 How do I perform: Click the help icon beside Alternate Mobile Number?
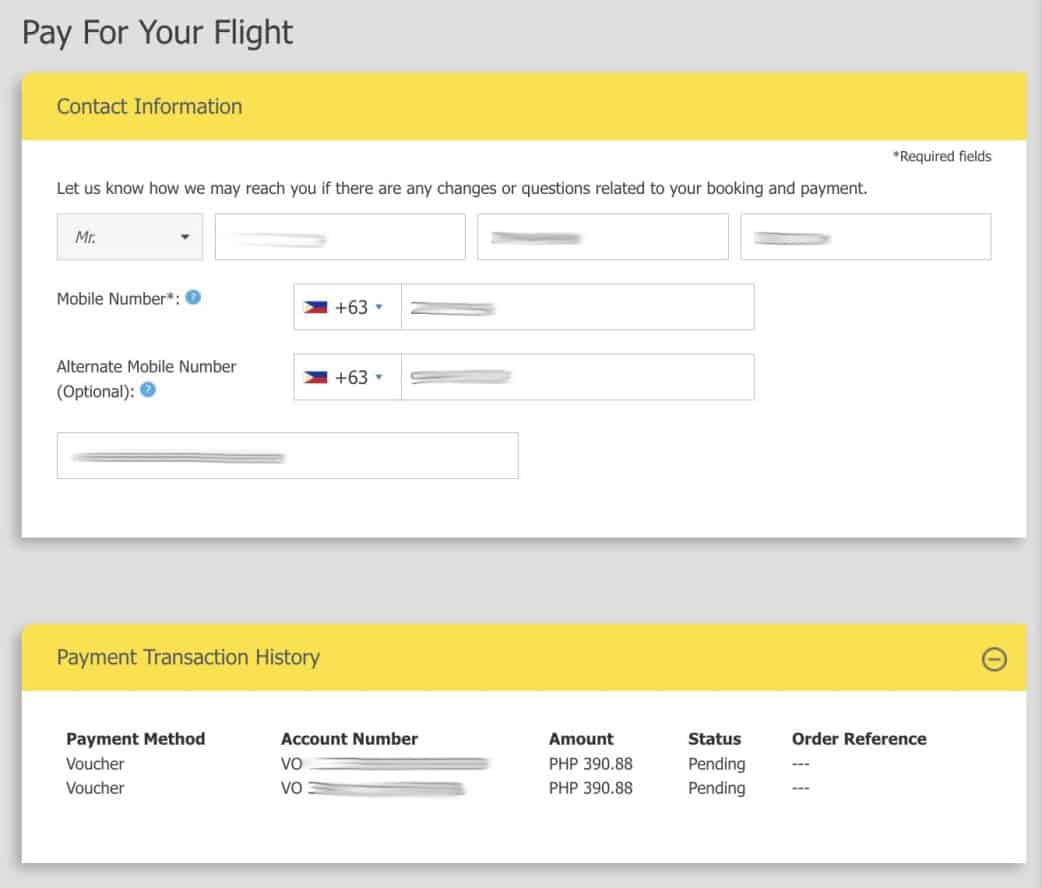click(148, 390)
